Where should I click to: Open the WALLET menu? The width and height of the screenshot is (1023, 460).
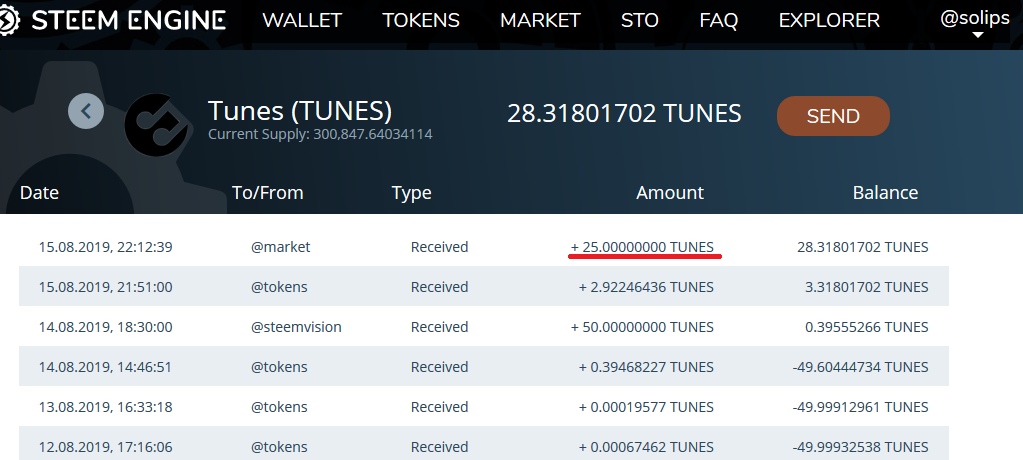coord(302,20)
